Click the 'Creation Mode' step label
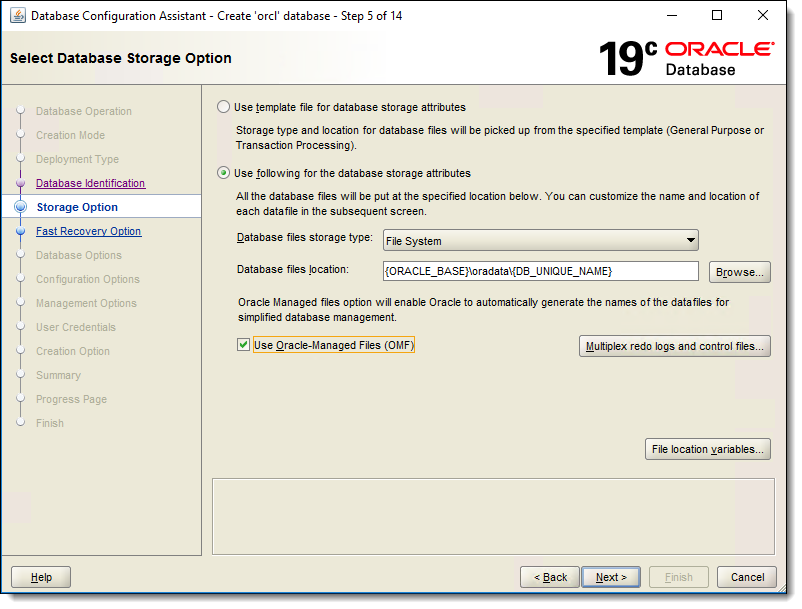The width and height of the screenshot is (802, 609). tap(71, 135)
